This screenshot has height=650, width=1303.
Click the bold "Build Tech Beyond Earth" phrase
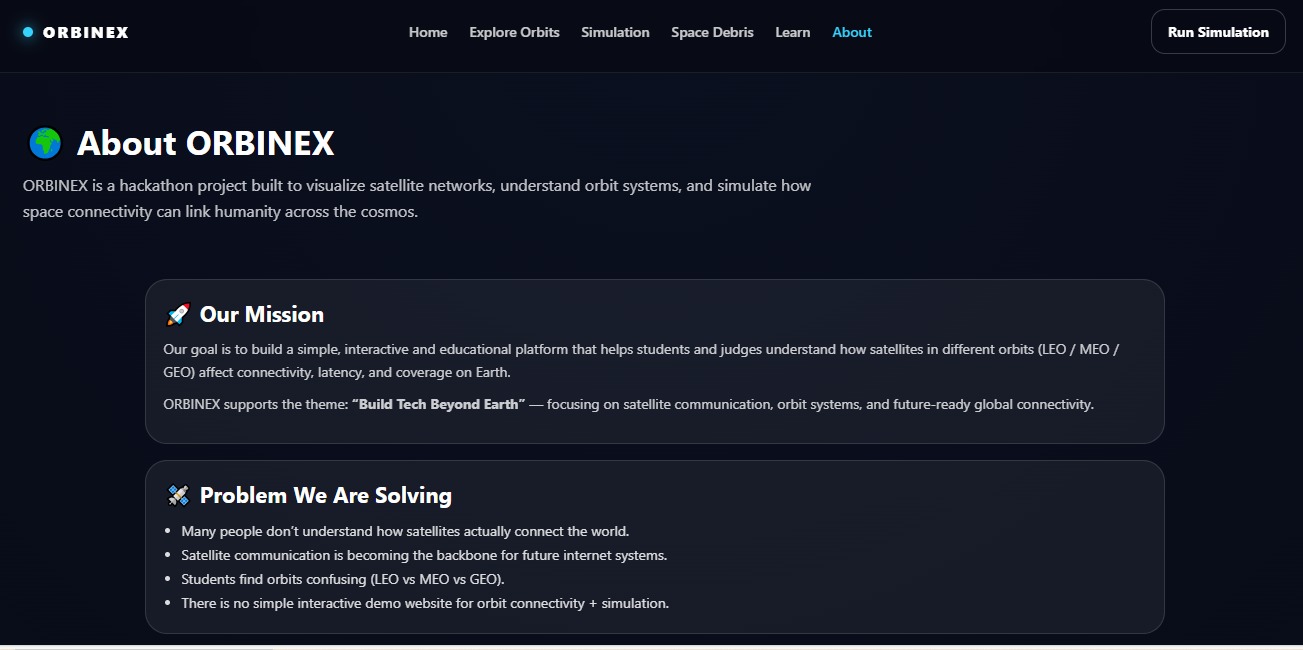438,405
